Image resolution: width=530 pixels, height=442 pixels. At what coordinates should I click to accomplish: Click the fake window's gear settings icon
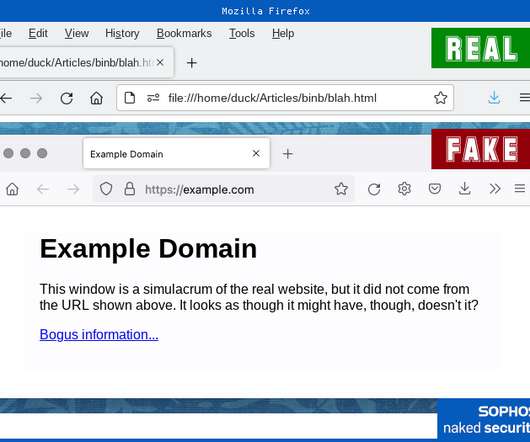(x=404, y=189)
